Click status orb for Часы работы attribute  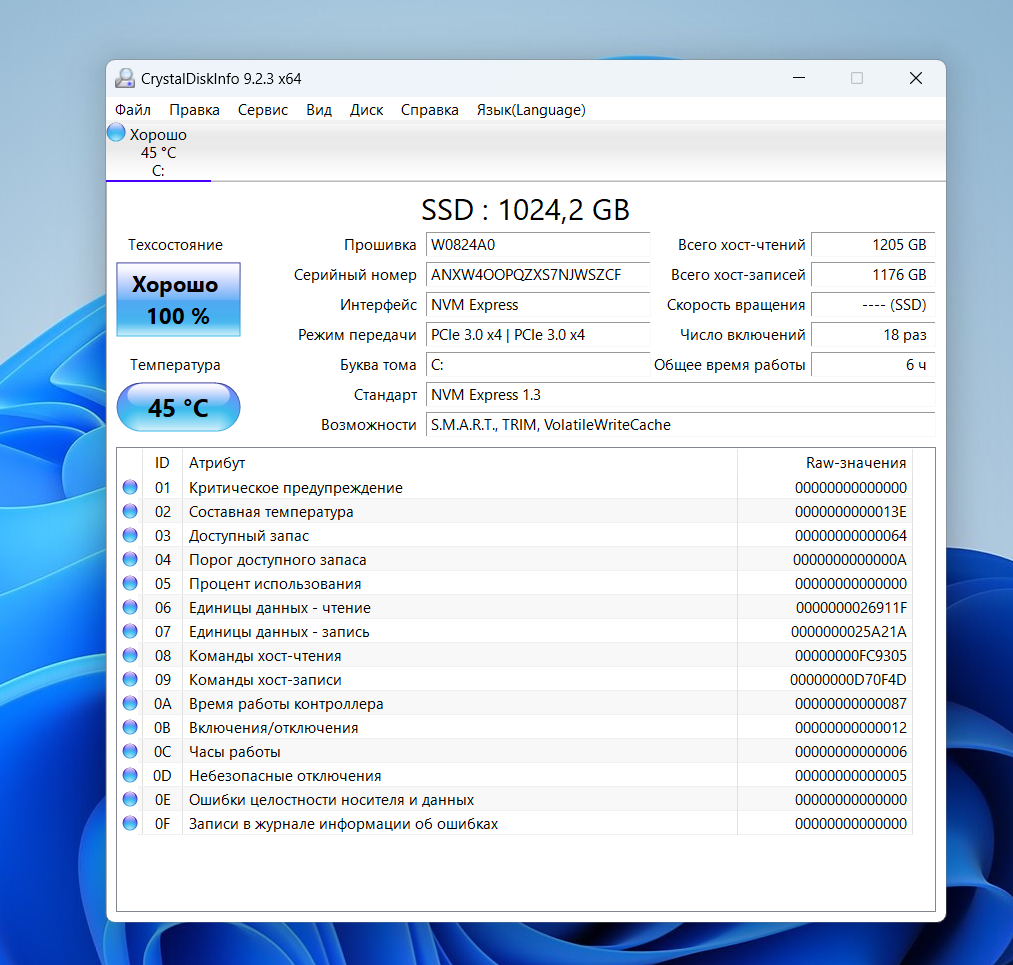(130, 752)
